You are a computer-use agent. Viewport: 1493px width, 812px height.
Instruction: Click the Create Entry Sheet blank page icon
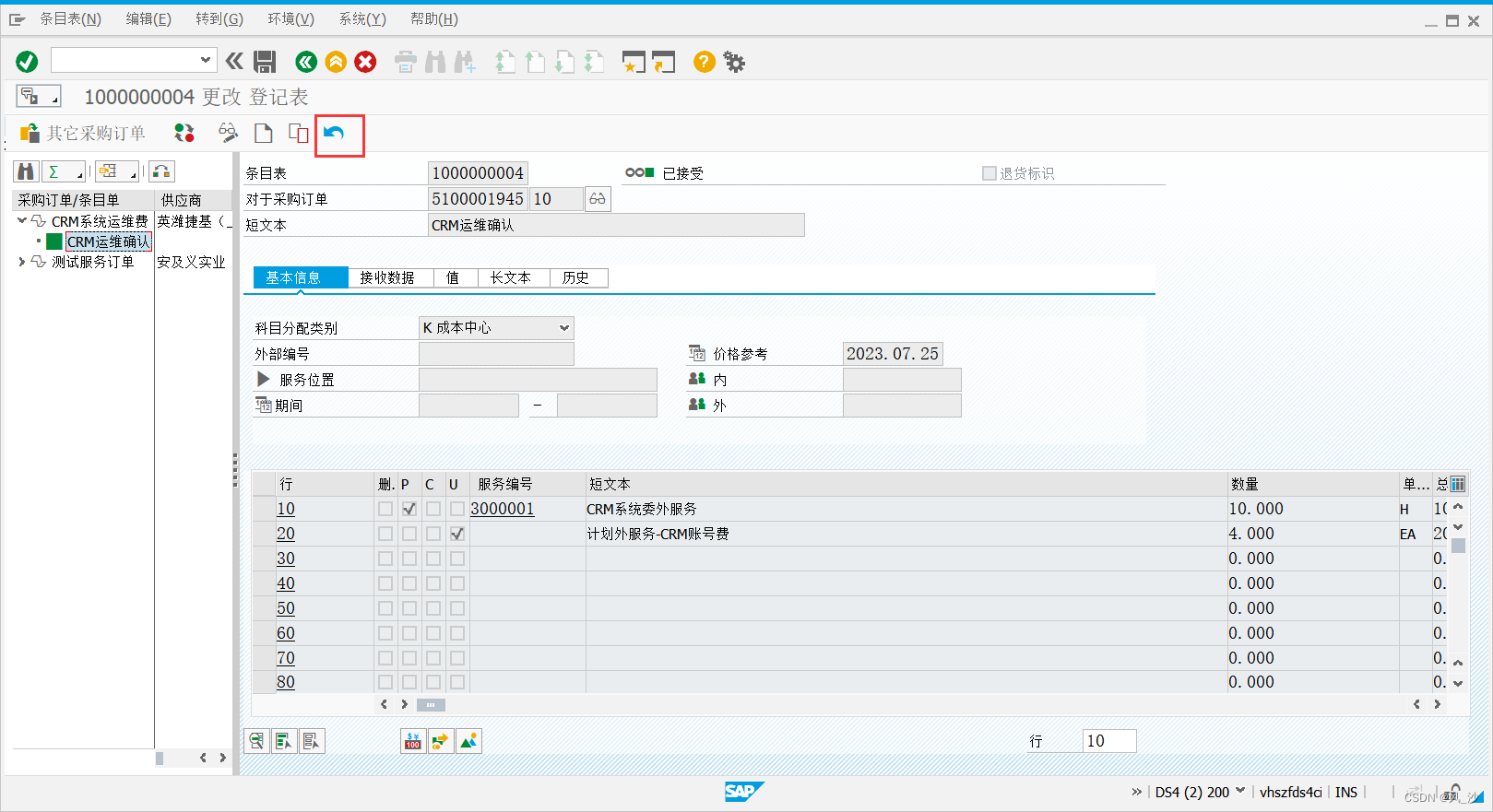(264, 133)
